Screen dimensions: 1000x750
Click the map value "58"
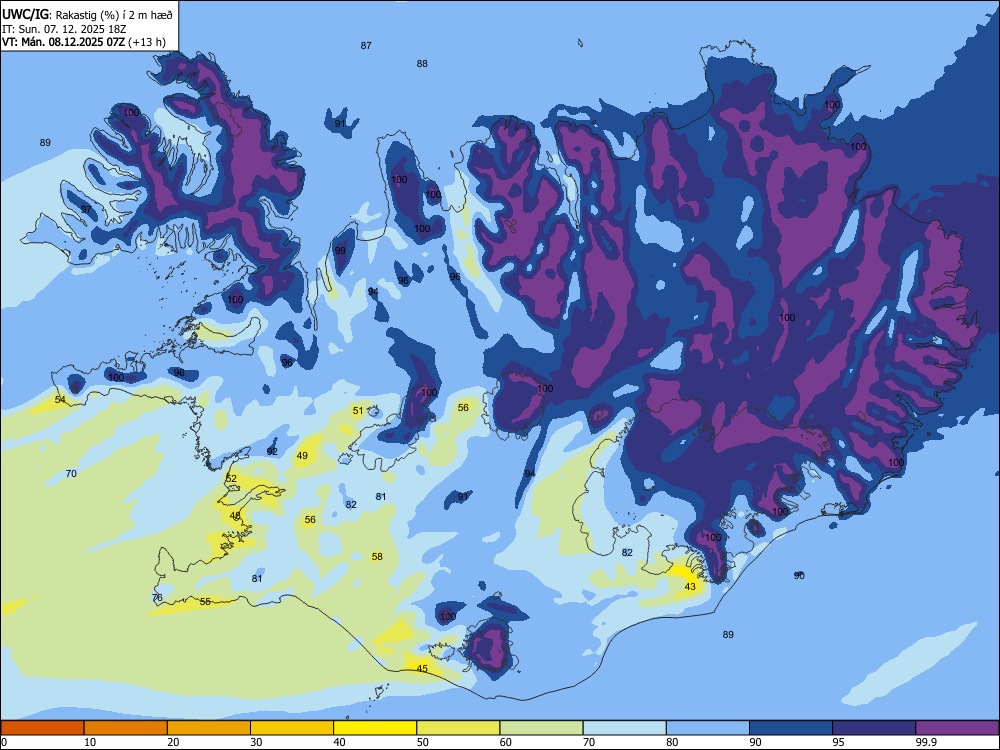point(377,556)
